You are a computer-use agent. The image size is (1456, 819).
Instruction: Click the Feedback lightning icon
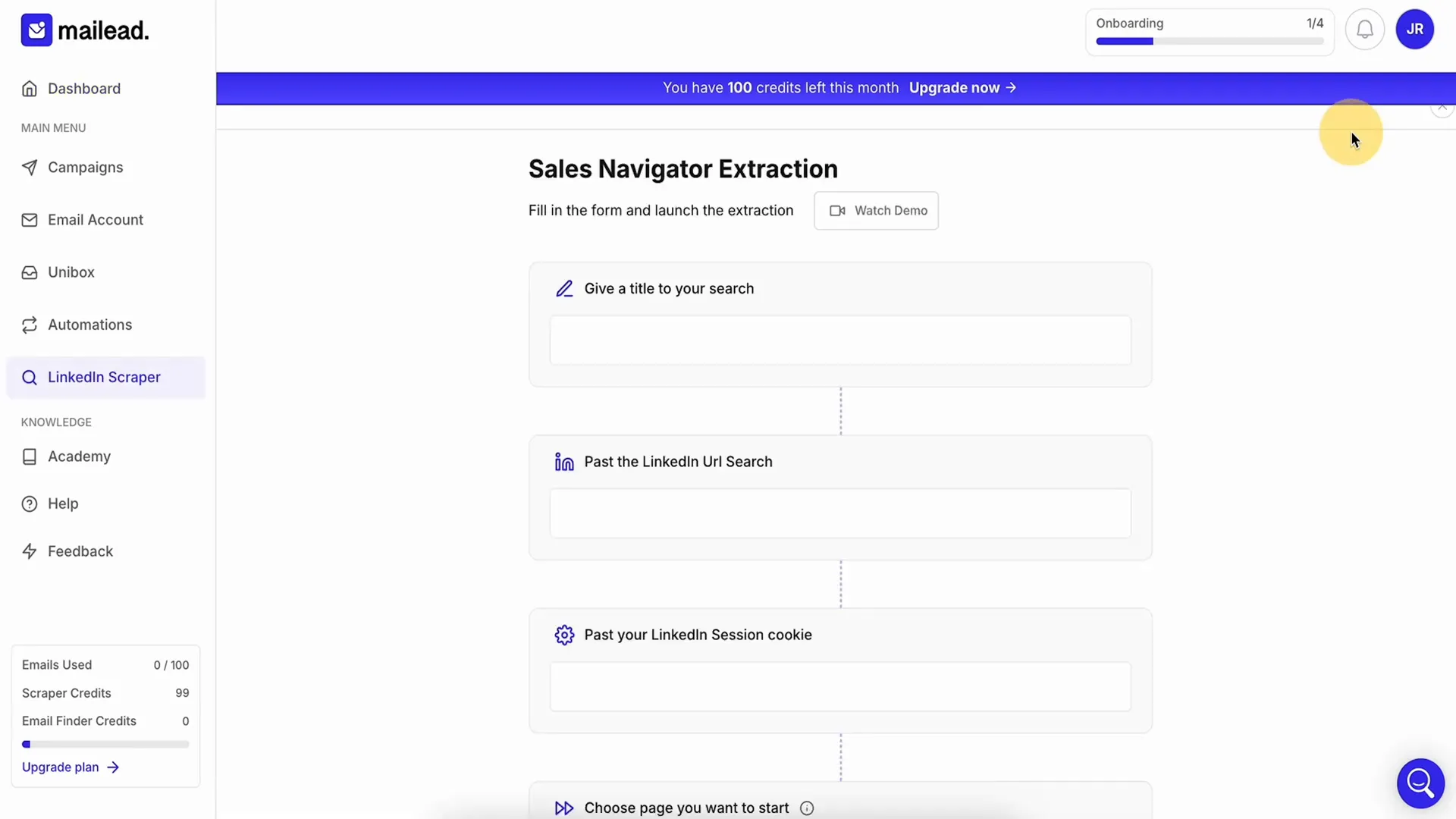tap(30, 551)
